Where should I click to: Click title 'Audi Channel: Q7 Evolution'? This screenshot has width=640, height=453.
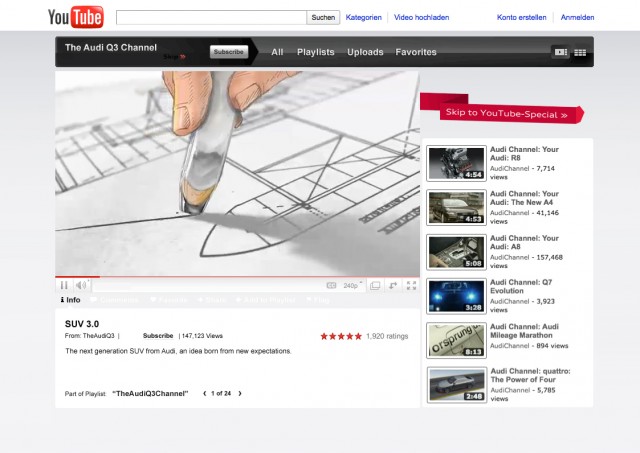[521, 286]
